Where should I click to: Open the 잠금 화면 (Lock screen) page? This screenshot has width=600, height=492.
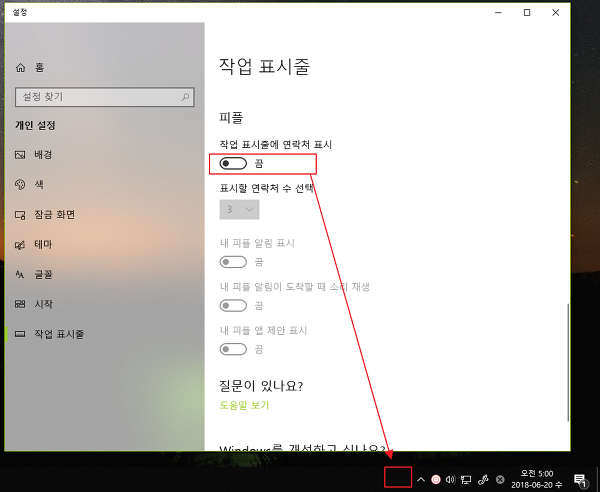pos(45,215)
